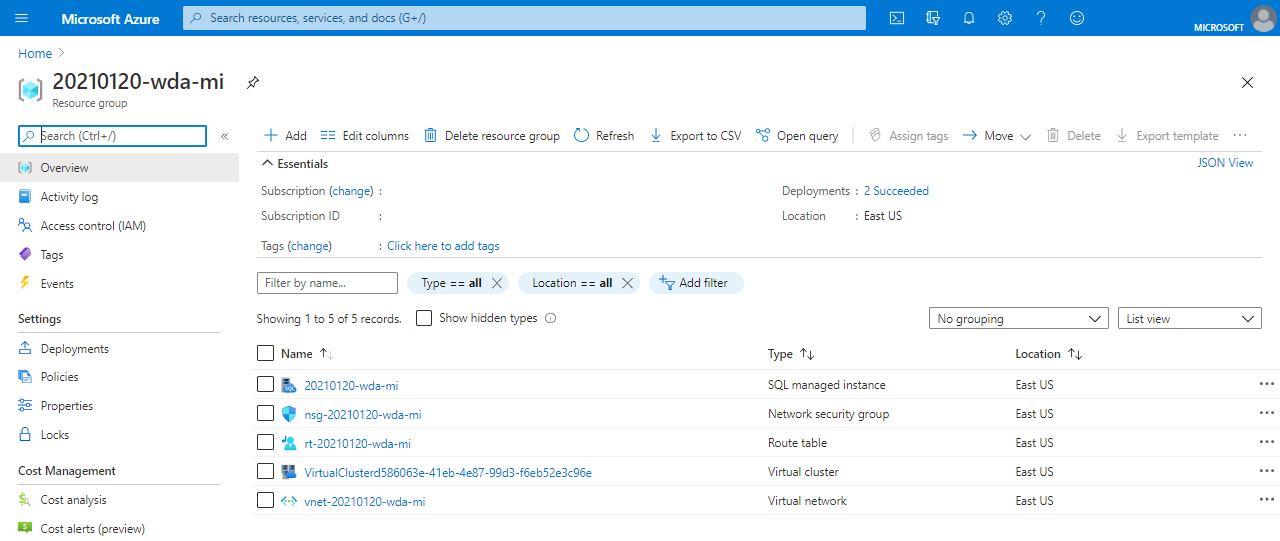
Task: Open Cloud Shell from top bar
Action: point(898,18)
